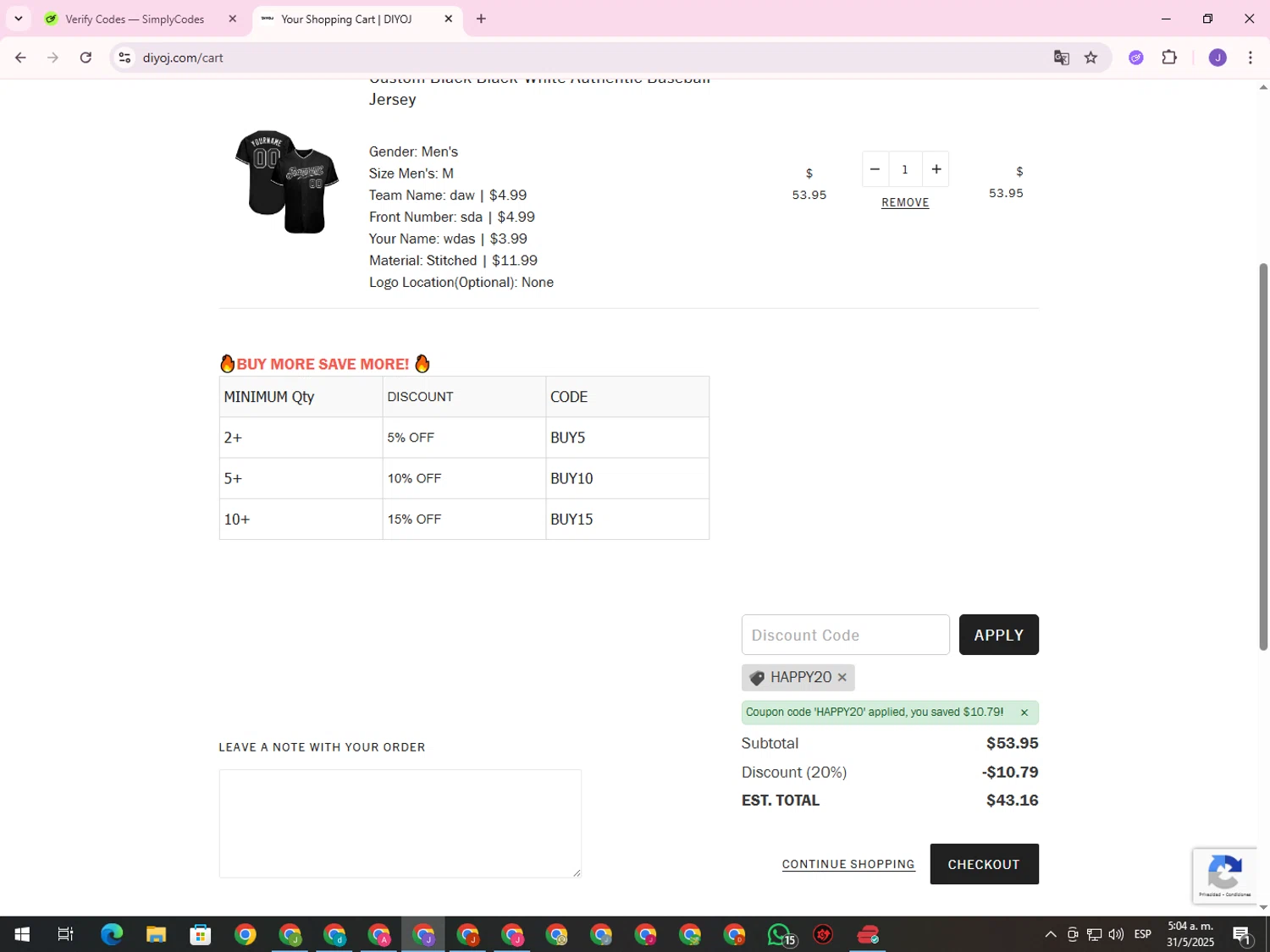Open taskbar clock and calendar
Image resolution: width=1270 pixels, height=952 pixels.
click(x=1190, y=934)
